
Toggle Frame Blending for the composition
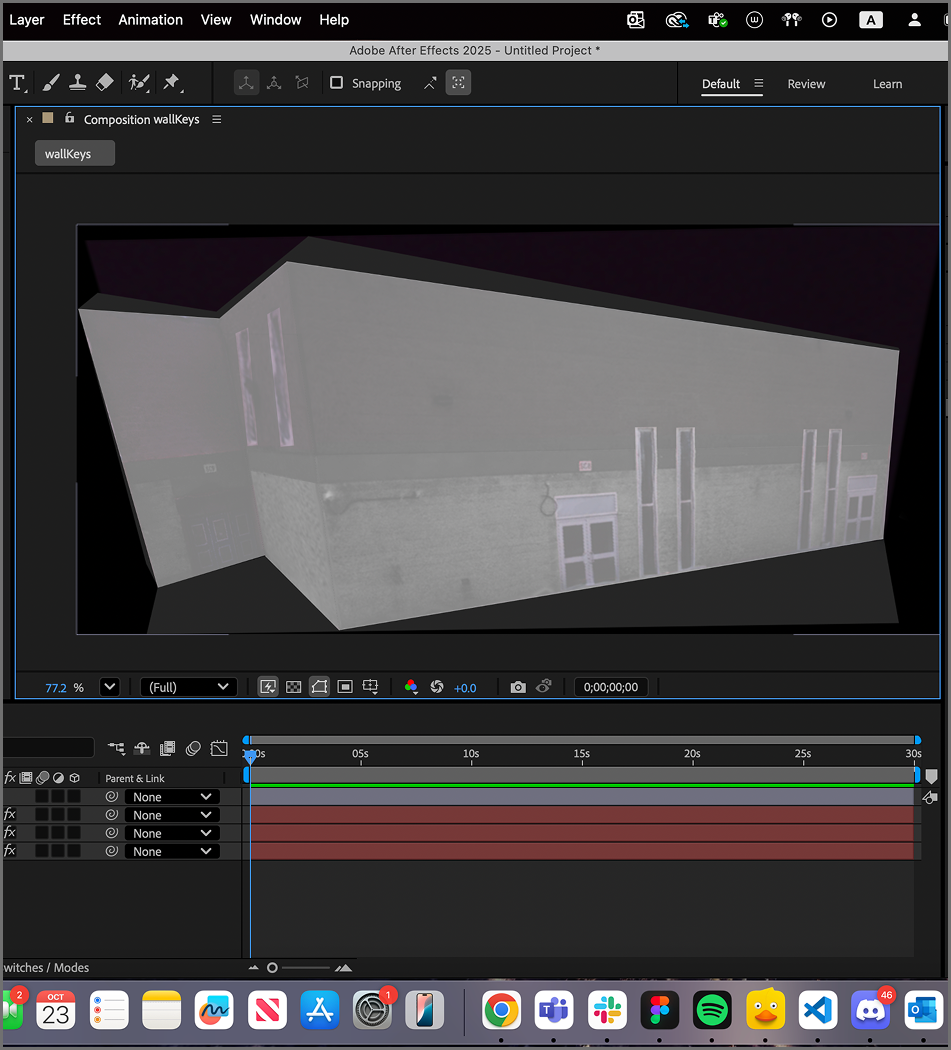168,748
